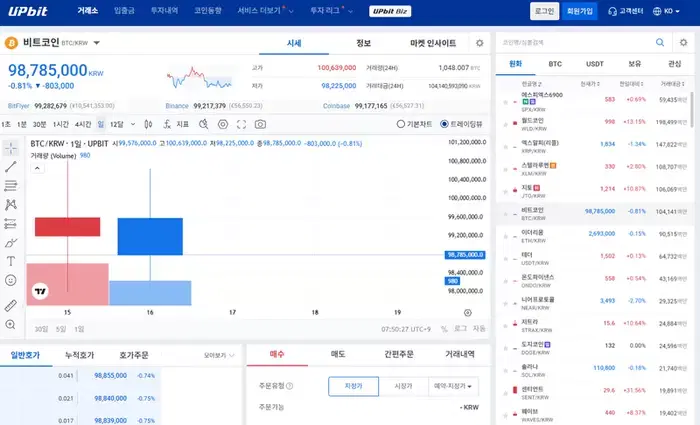Screen dimensions: 700x425
Task: Click the Upbit logo
Action: click(28, 11)
